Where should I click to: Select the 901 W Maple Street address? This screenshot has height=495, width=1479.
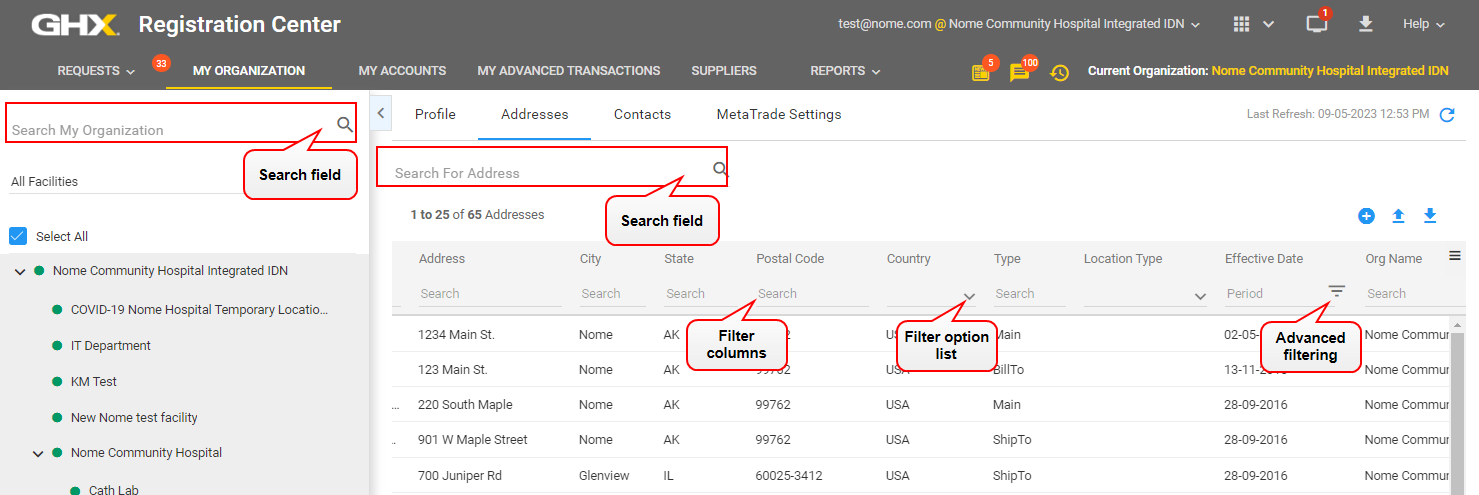(473, 440)
